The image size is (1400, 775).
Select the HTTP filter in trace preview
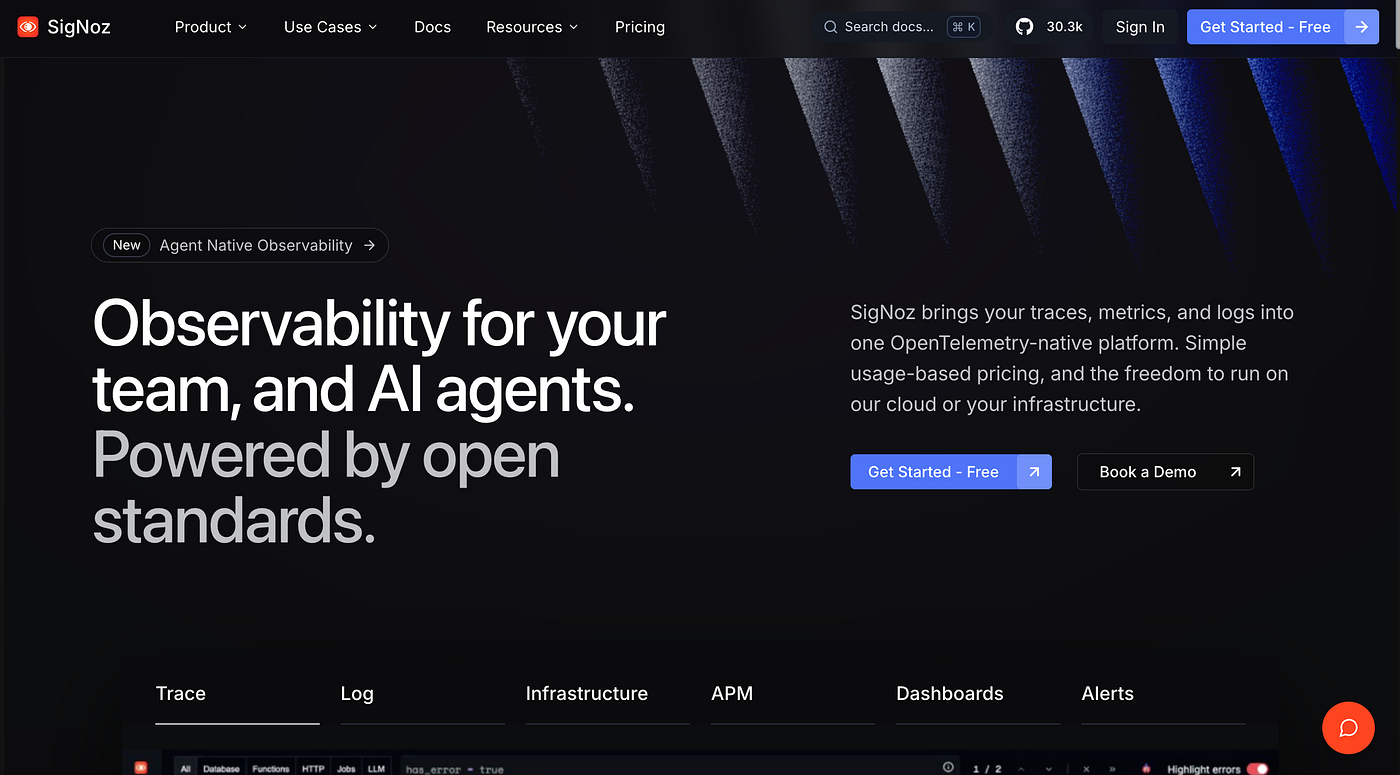[313, 768]
